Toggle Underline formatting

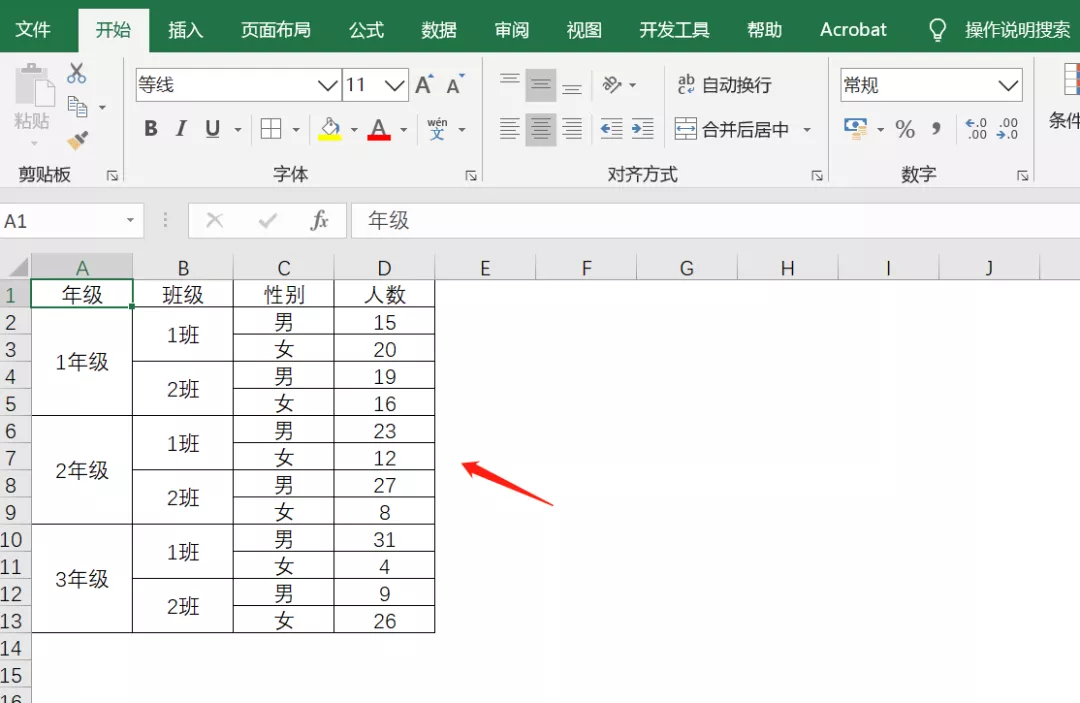[212, 129]
